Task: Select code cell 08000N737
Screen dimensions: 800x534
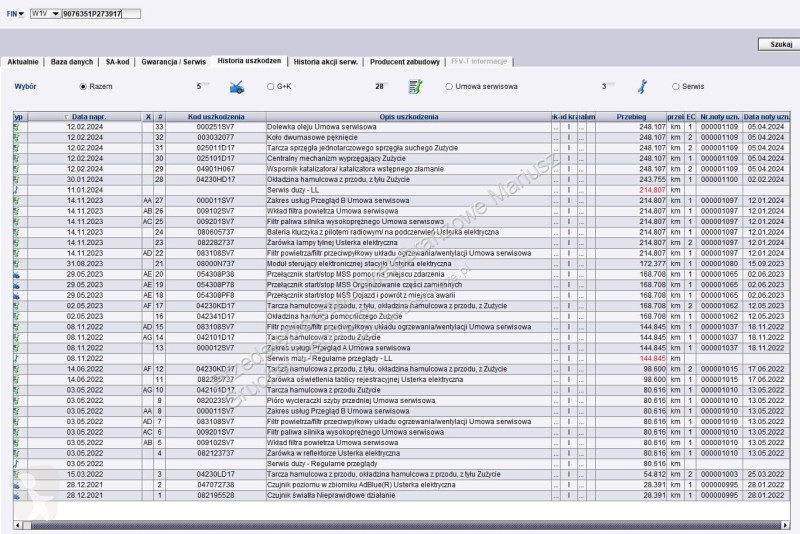Action: pos(215,264)
